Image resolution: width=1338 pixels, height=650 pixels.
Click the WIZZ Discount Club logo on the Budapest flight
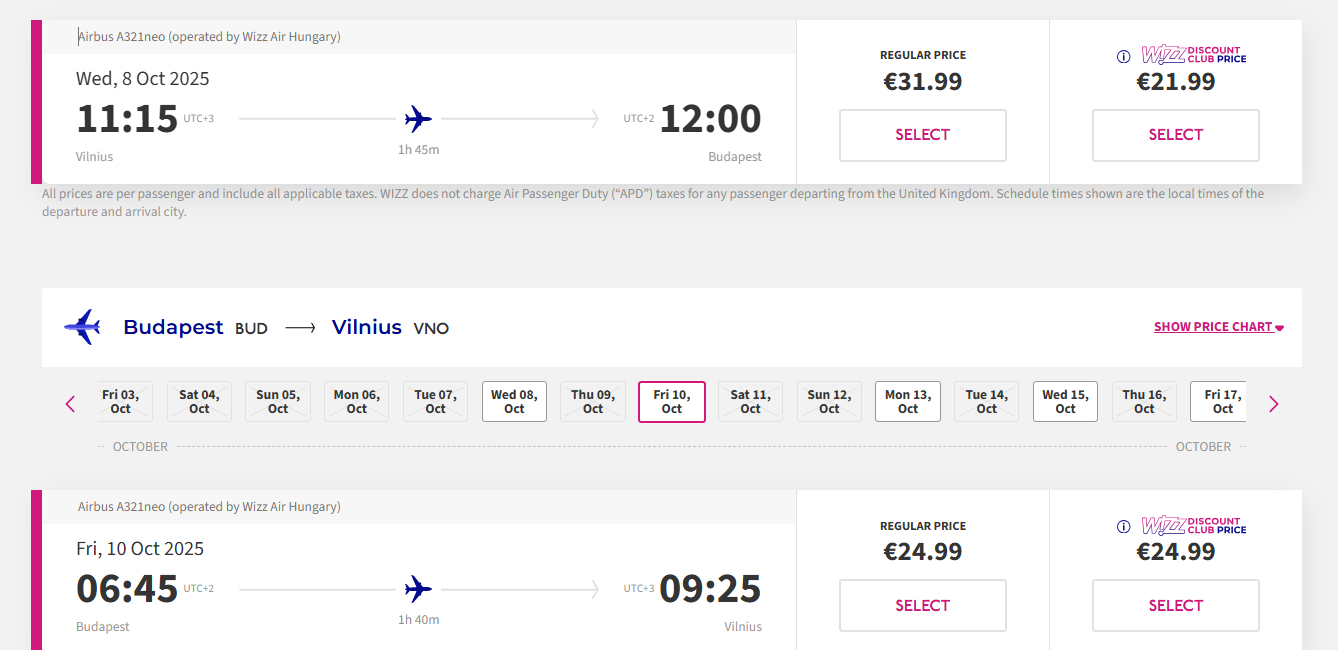coord(1194,55)
